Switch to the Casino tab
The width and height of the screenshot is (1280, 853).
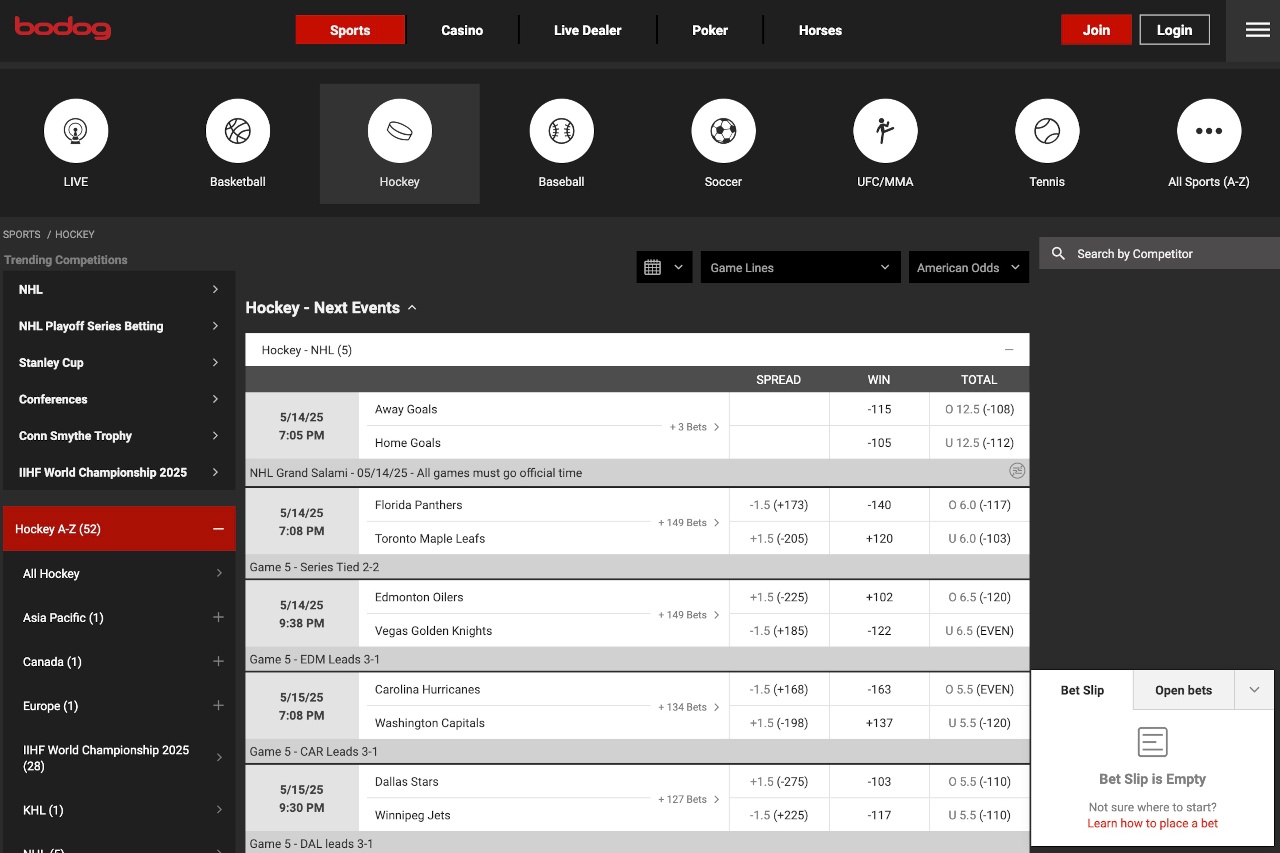(x=462, y=30)
